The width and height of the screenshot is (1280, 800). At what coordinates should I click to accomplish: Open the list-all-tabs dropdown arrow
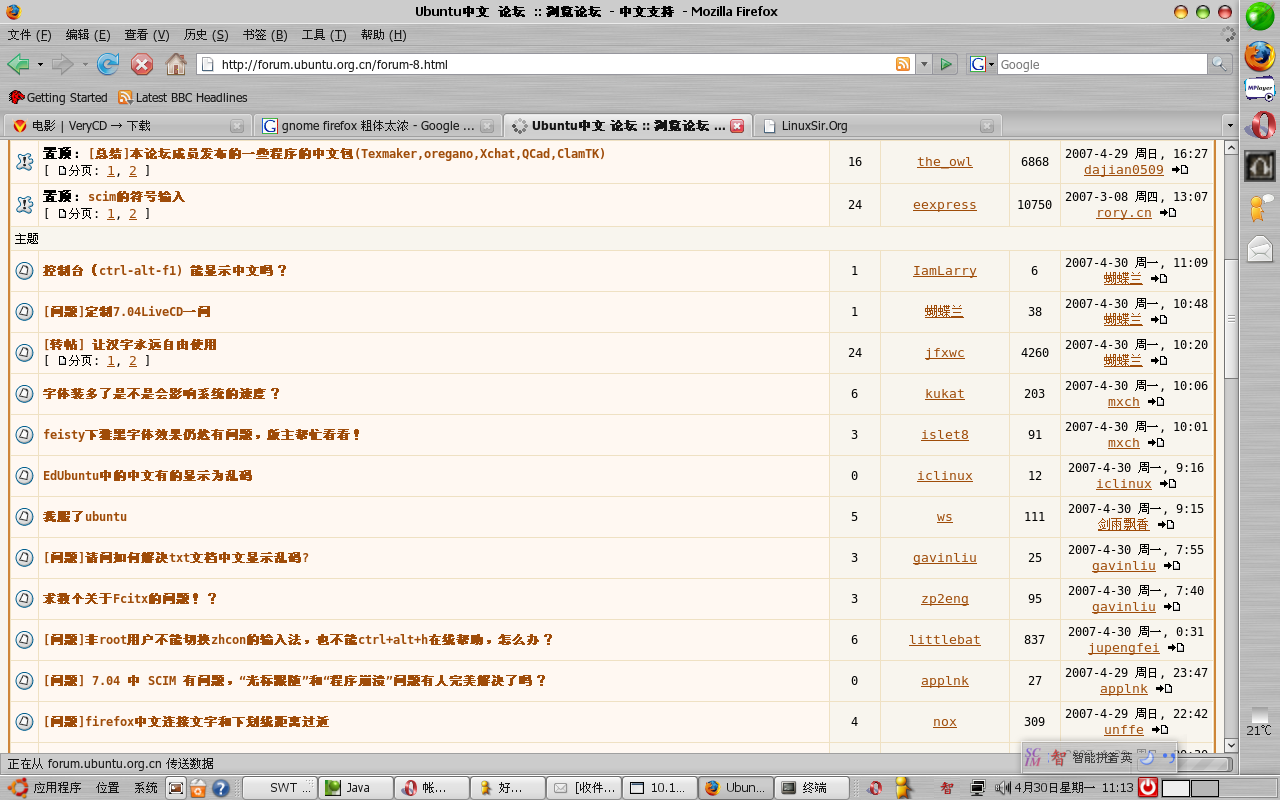(1230, 126)
